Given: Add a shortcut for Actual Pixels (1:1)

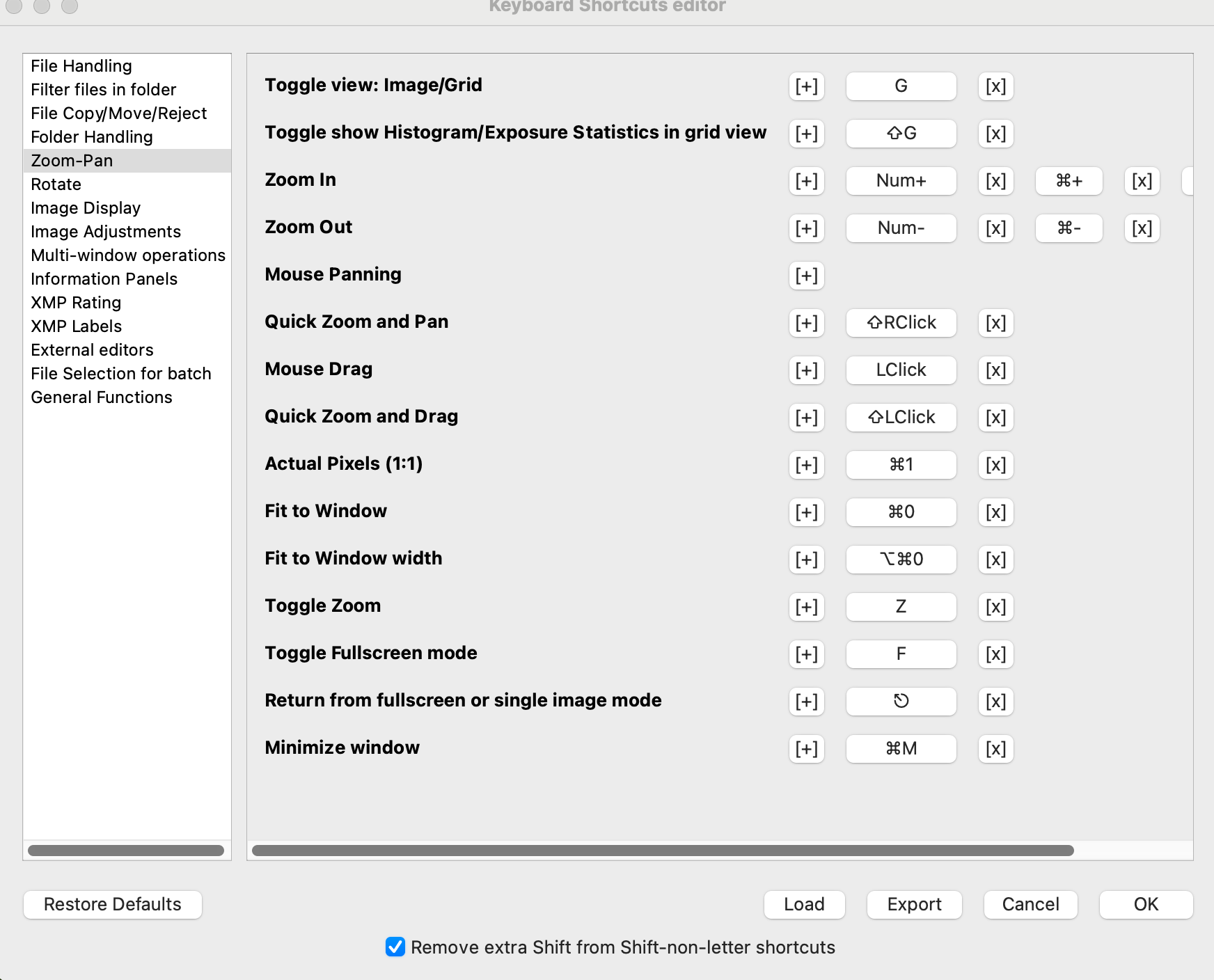Looking at the screenshot, I should point(806,465).
